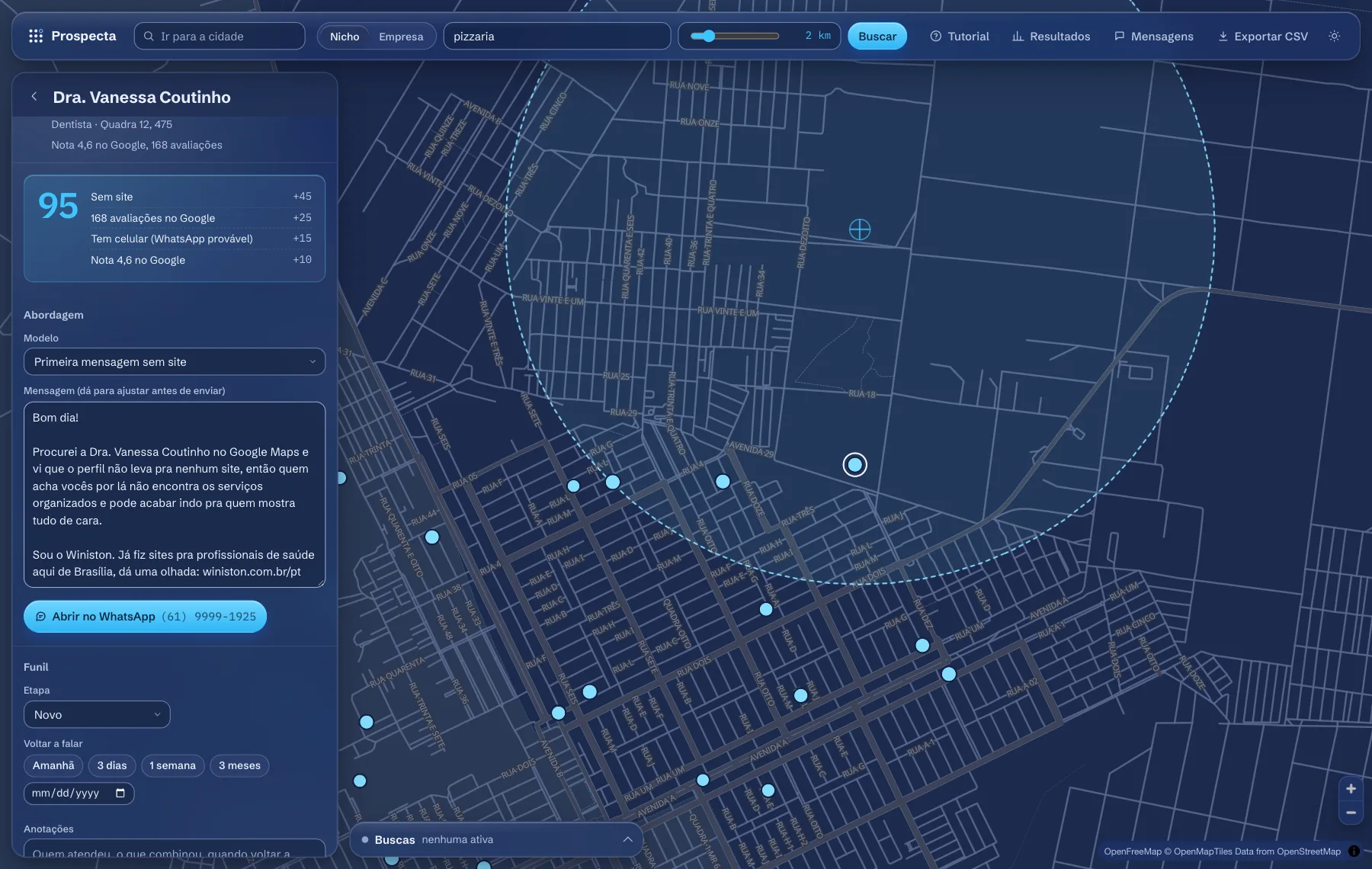Click the map pin near Rua 44
Viewport: 1372px width, 869px height.
coord(432,537)
